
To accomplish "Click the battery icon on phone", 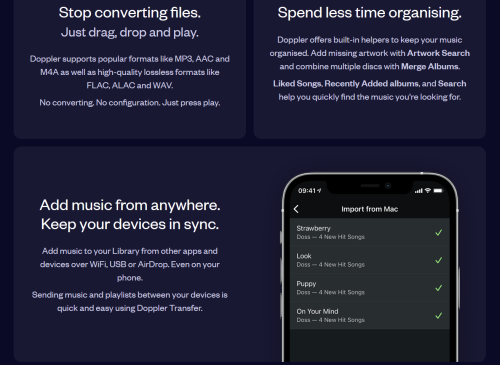I will (x=438, y=190).
